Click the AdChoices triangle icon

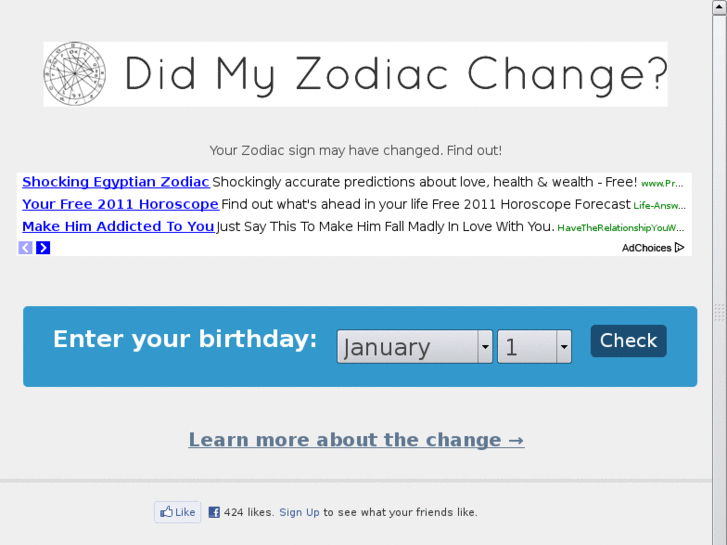point(680,247)
